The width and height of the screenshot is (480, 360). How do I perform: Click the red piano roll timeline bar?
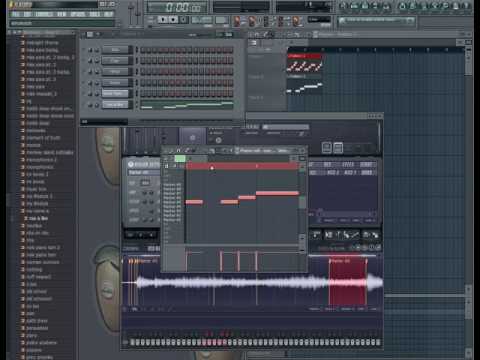coord(242,166)
